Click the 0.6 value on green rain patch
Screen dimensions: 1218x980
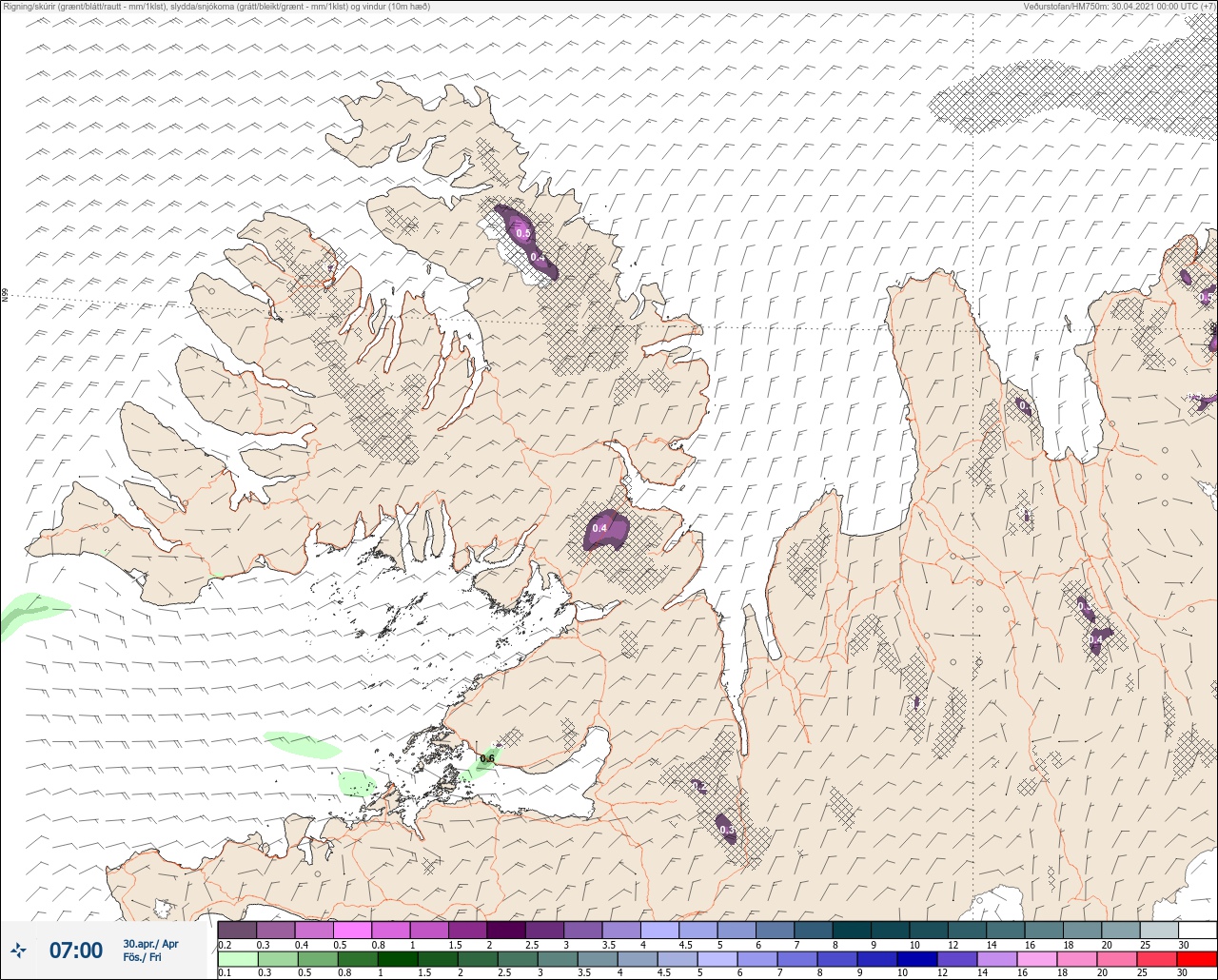coord(487,758)
